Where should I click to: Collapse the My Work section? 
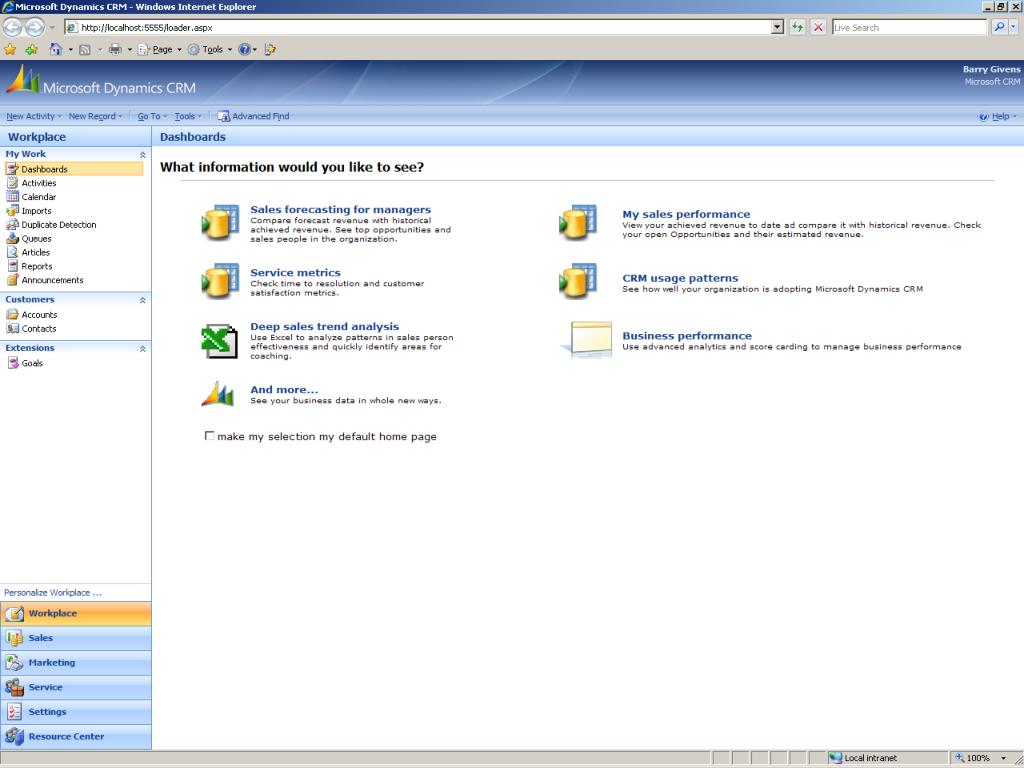142,155
